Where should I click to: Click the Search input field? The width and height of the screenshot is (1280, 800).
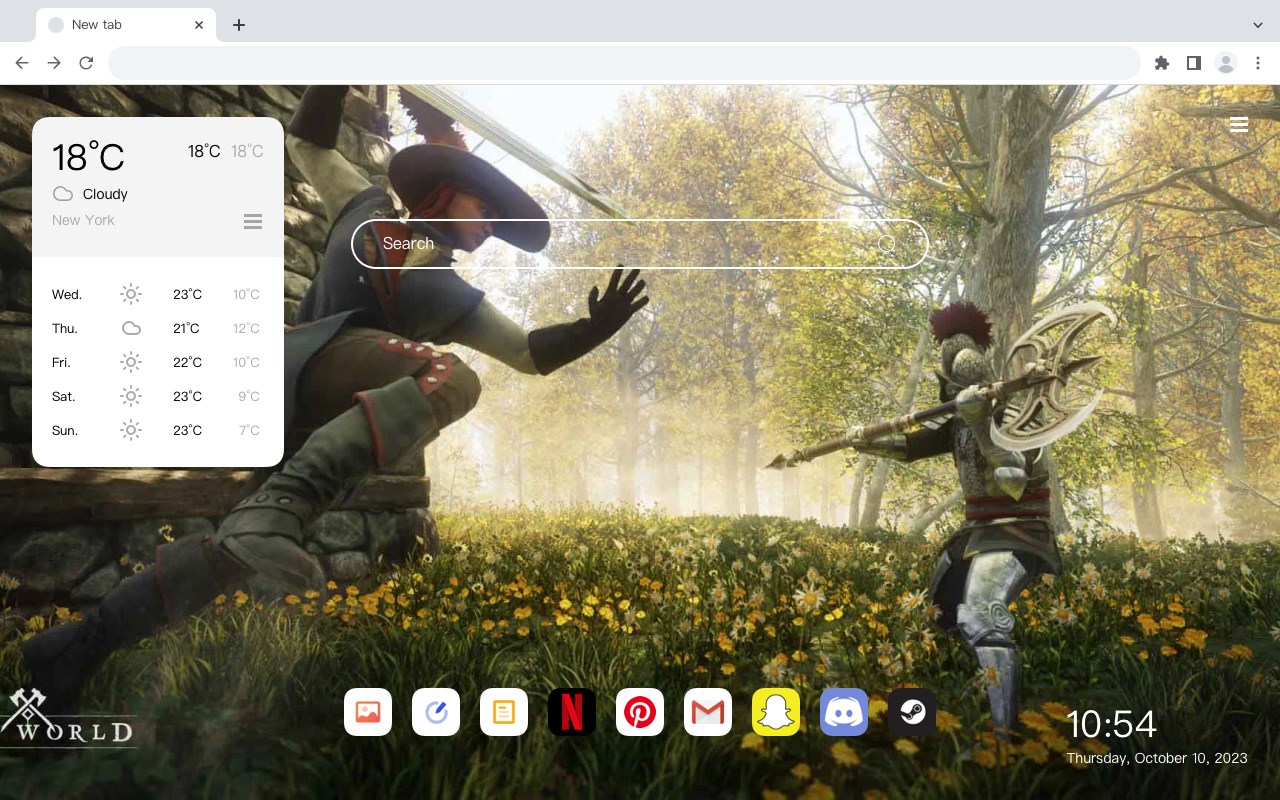pos(640,244)
